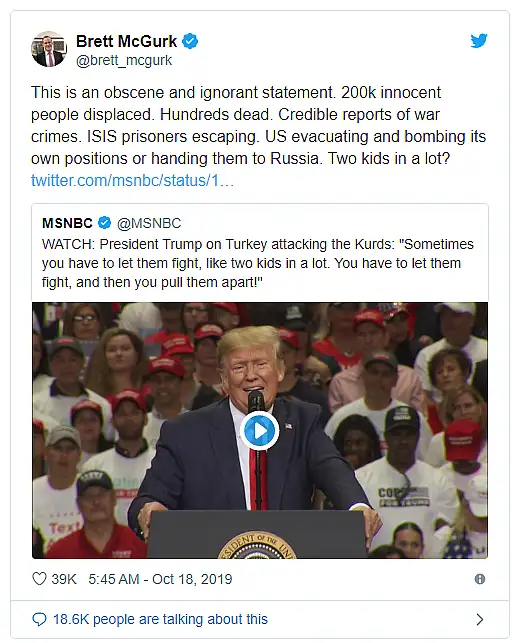Image resolution: width=512 pixels, height=643 pixels.
Task: Open the tweet info icon
Action: pyautogui.click(x=480, y=579)
